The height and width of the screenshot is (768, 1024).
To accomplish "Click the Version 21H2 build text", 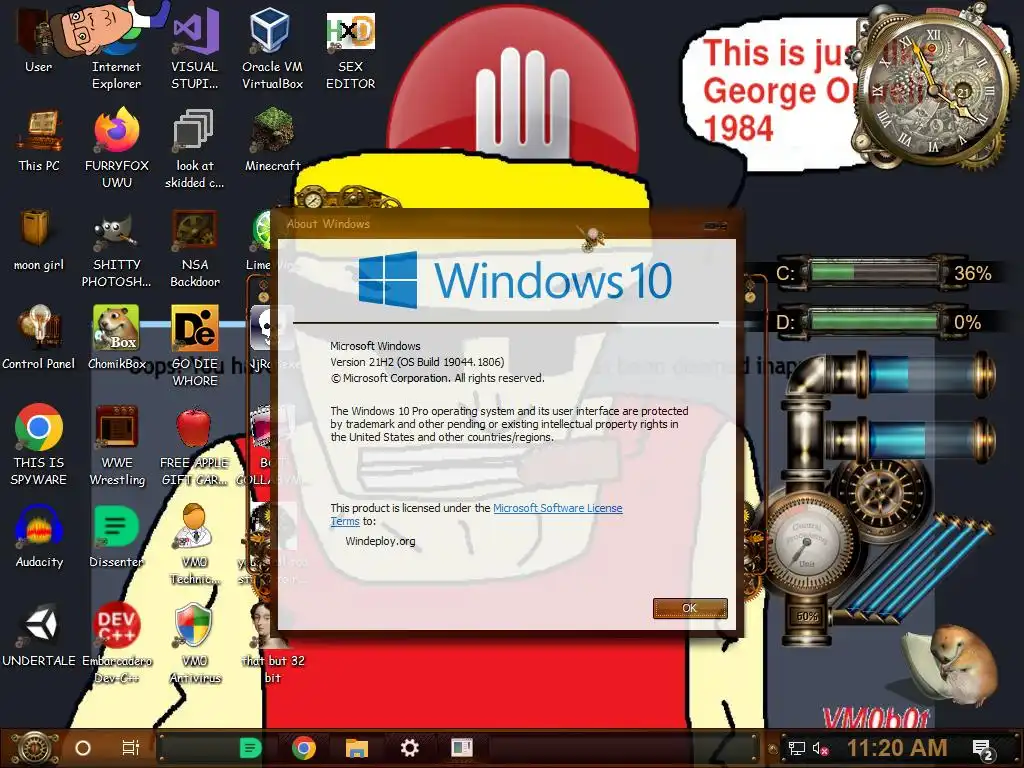I will (x=417, y=362).
